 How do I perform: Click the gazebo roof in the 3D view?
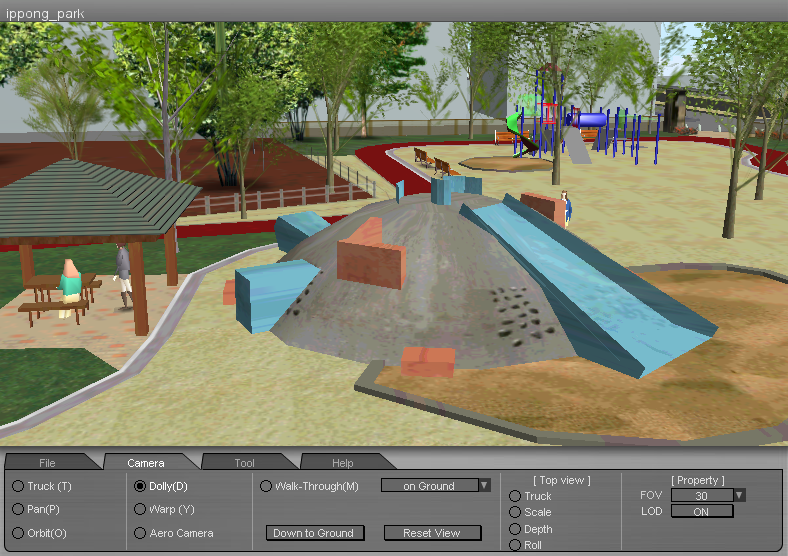pos(93,197)
